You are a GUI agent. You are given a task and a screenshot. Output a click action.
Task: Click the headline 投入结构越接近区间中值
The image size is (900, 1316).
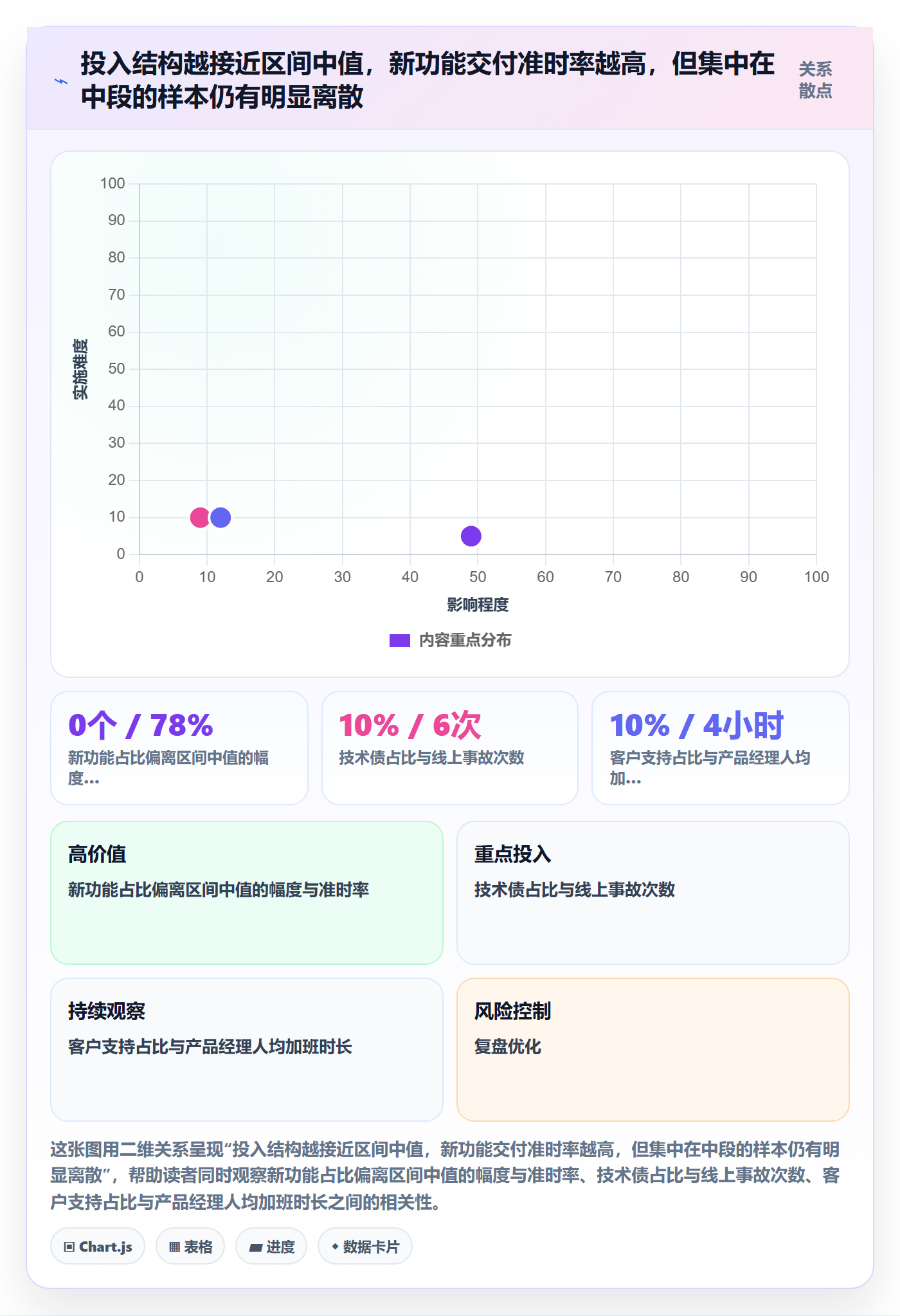coord(428,80)
